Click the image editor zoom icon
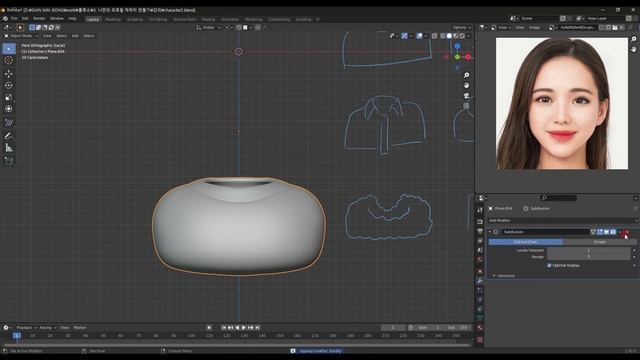 633,39
